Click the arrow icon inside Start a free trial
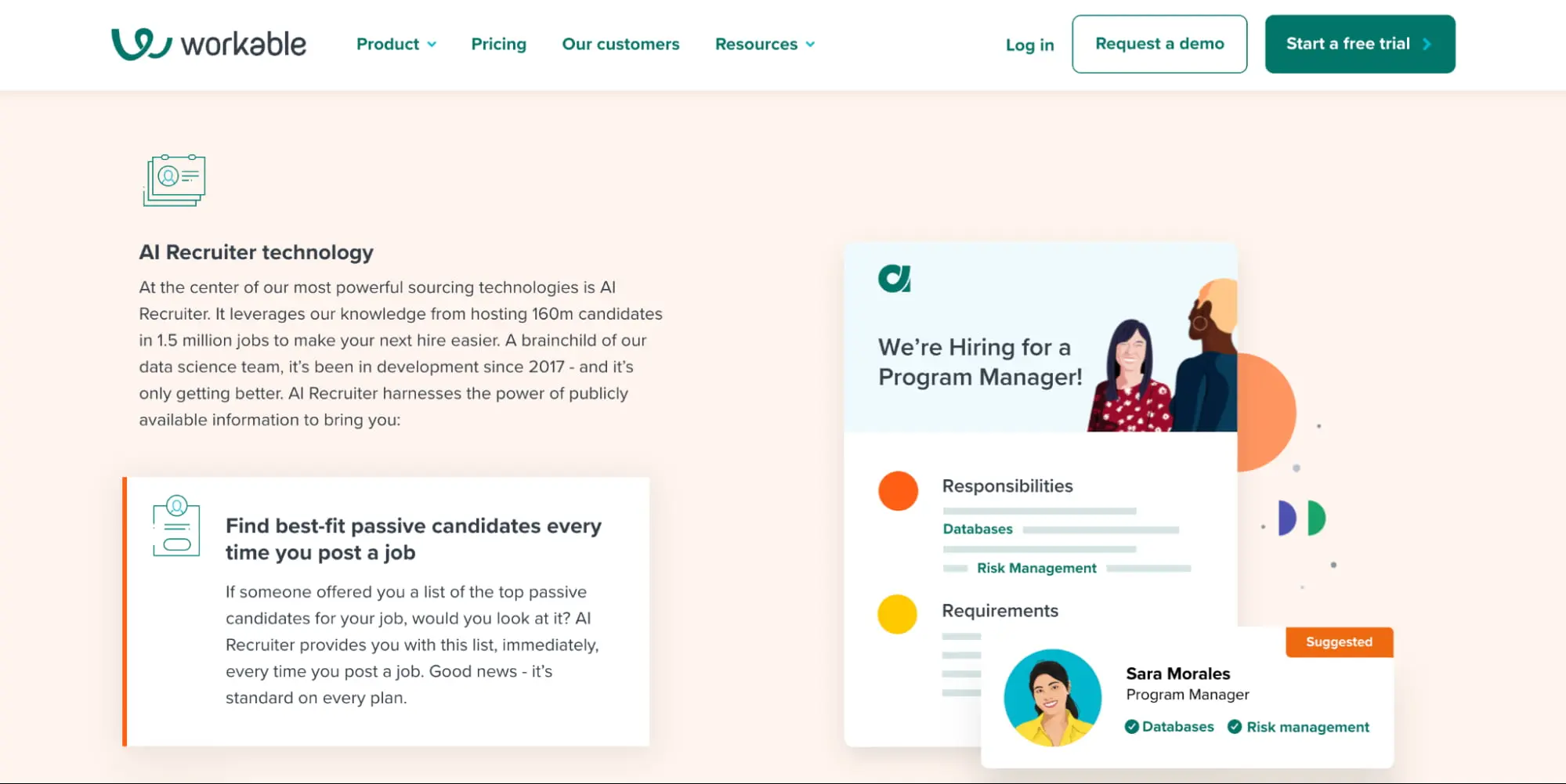 [x=1428, y=44]
